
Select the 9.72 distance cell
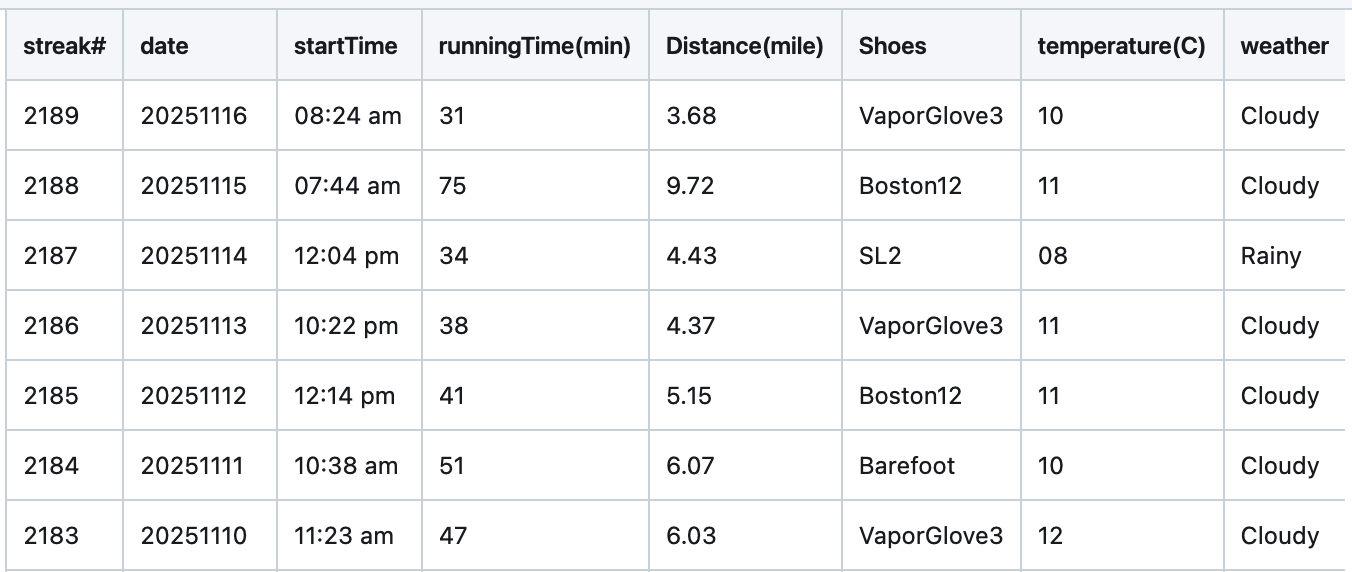(x=690, y=186)
